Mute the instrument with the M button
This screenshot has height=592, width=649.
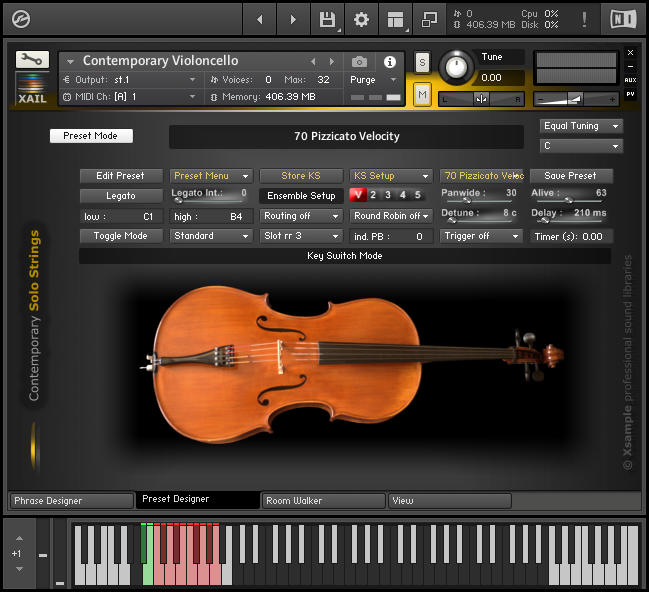(422, 95)
